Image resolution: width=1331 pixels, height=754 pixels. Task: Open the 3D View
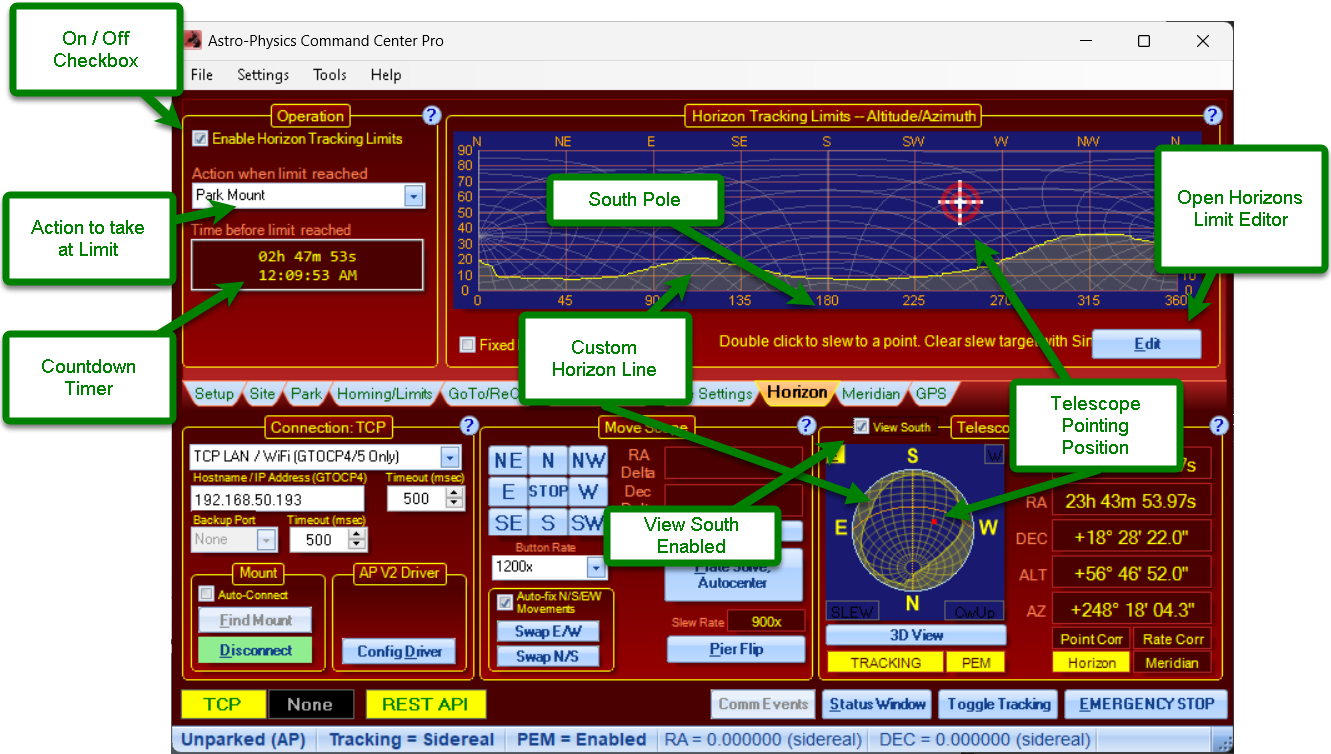point(916,635)
